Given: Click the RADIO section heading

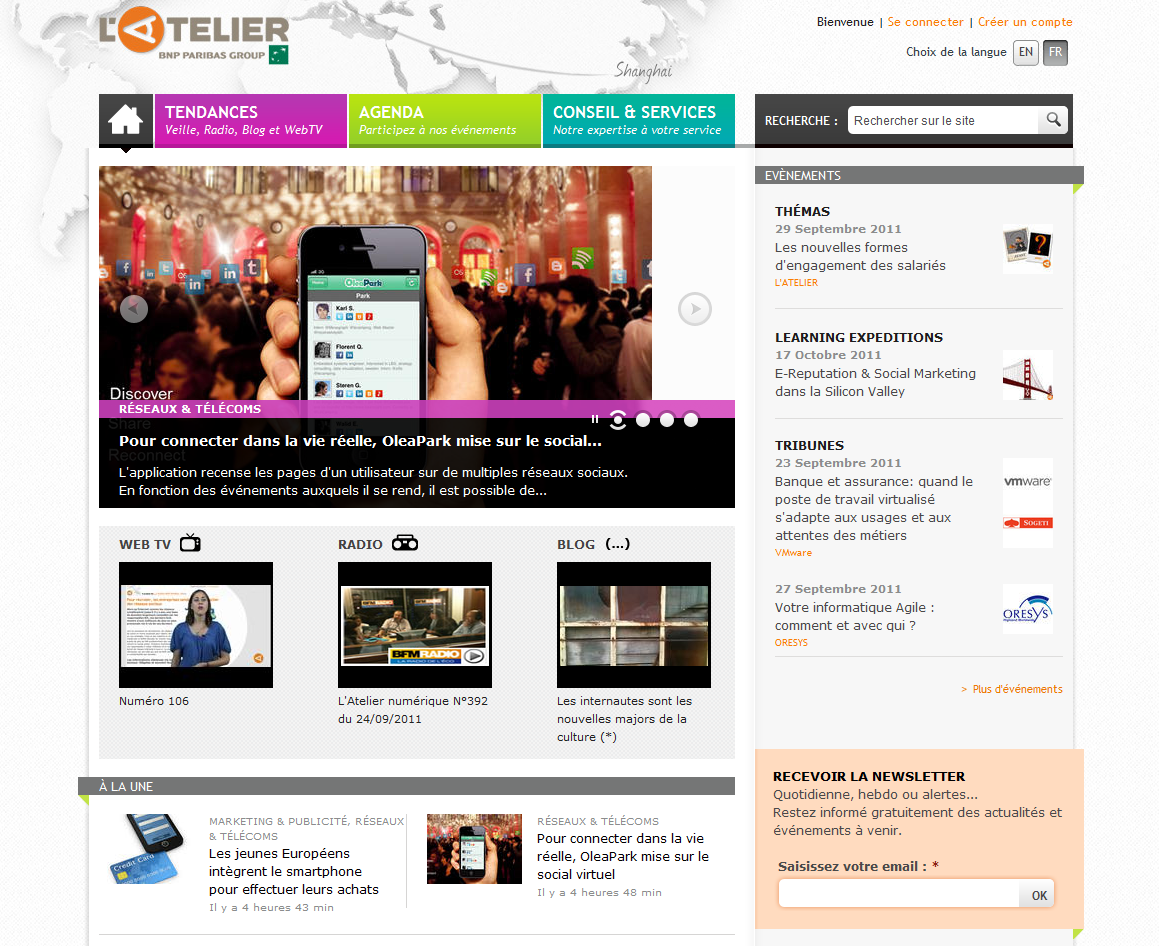Looking at the screenshot, I should click(360, 545).
